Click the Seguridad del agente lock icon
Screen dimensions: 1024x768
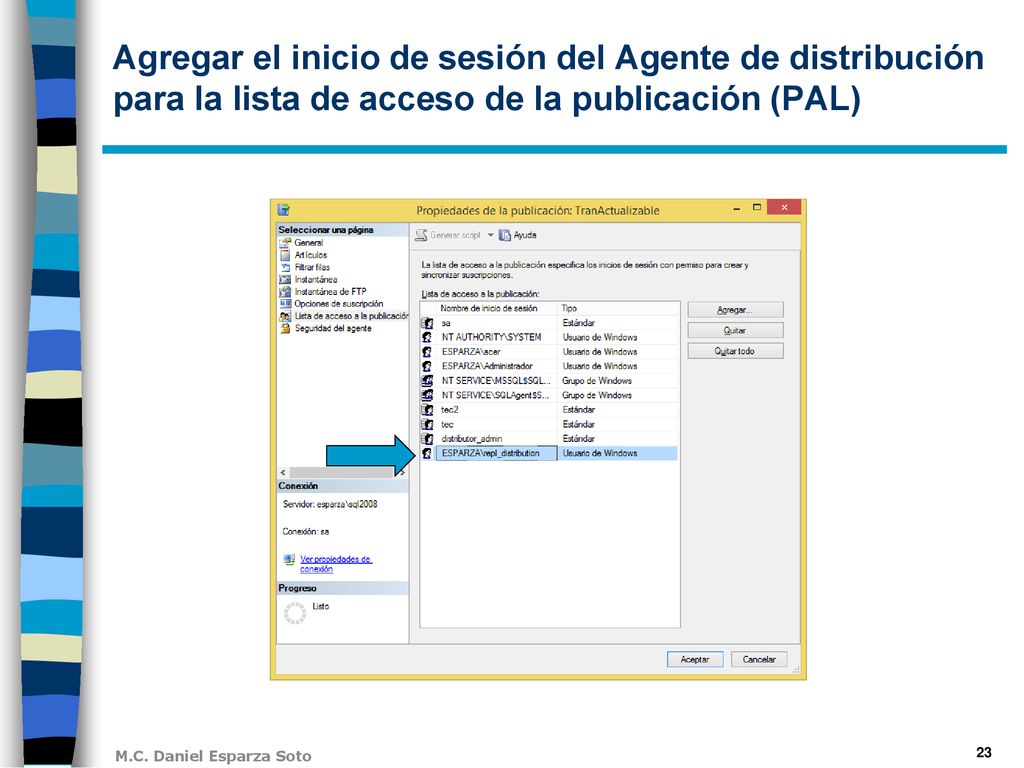(285, 328)
